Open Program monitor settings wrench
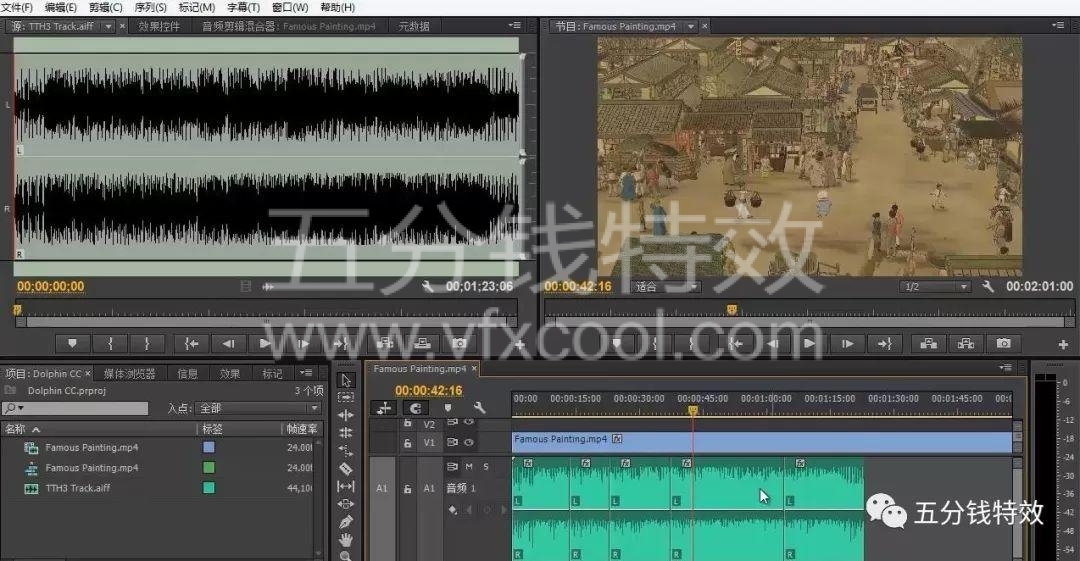Image resolution: width=1080 pixels, height=561 pixels. [988, 286]
